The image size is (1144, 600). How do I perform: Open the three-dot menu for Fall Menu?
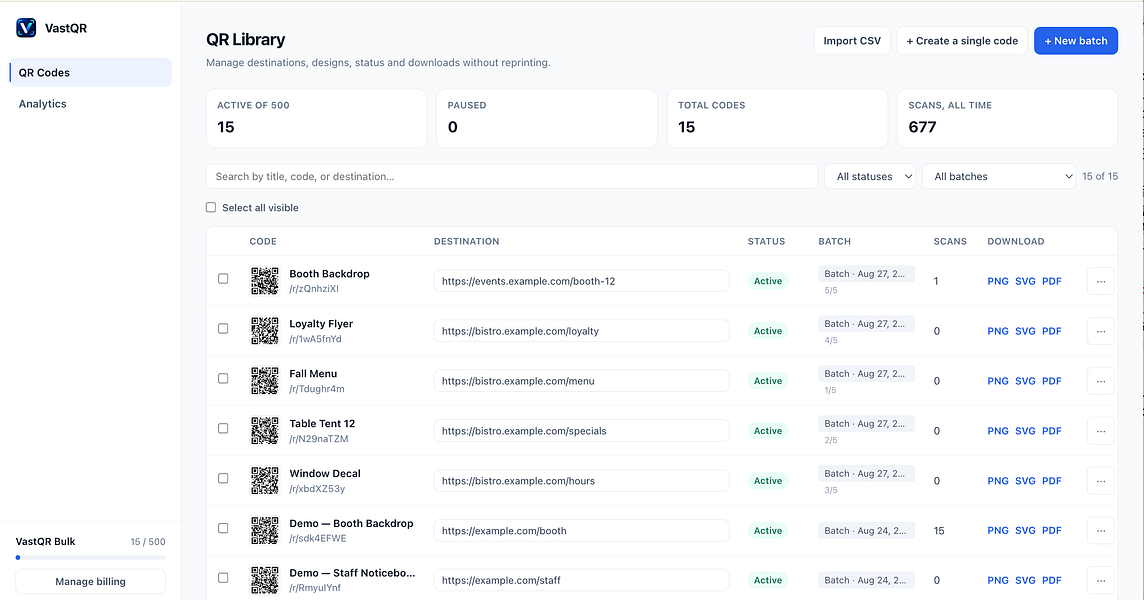pyautogui.click(x=1101, y=381)
